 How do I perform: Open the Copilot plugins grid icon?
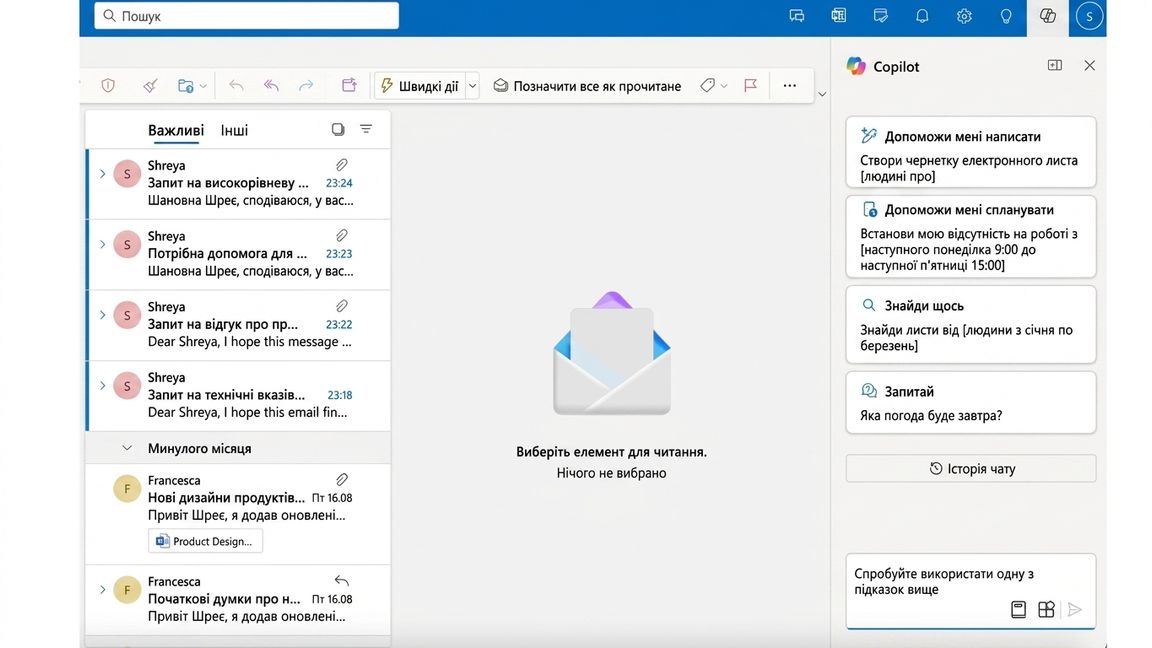(x=1046, y=609)
